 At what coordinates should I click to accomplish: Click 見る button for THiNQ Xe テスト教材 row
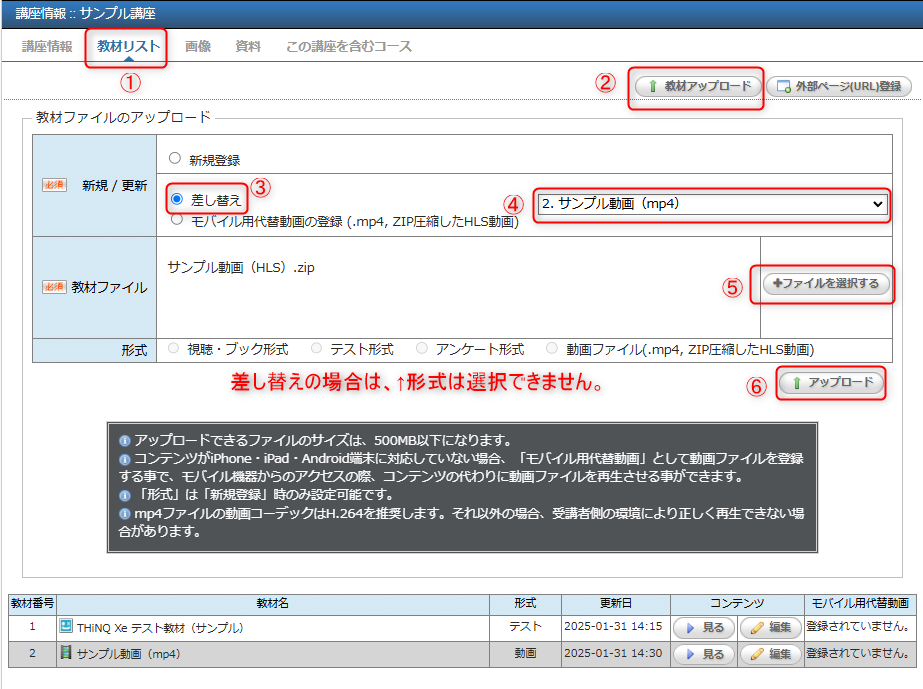click(x=704, y=628)
